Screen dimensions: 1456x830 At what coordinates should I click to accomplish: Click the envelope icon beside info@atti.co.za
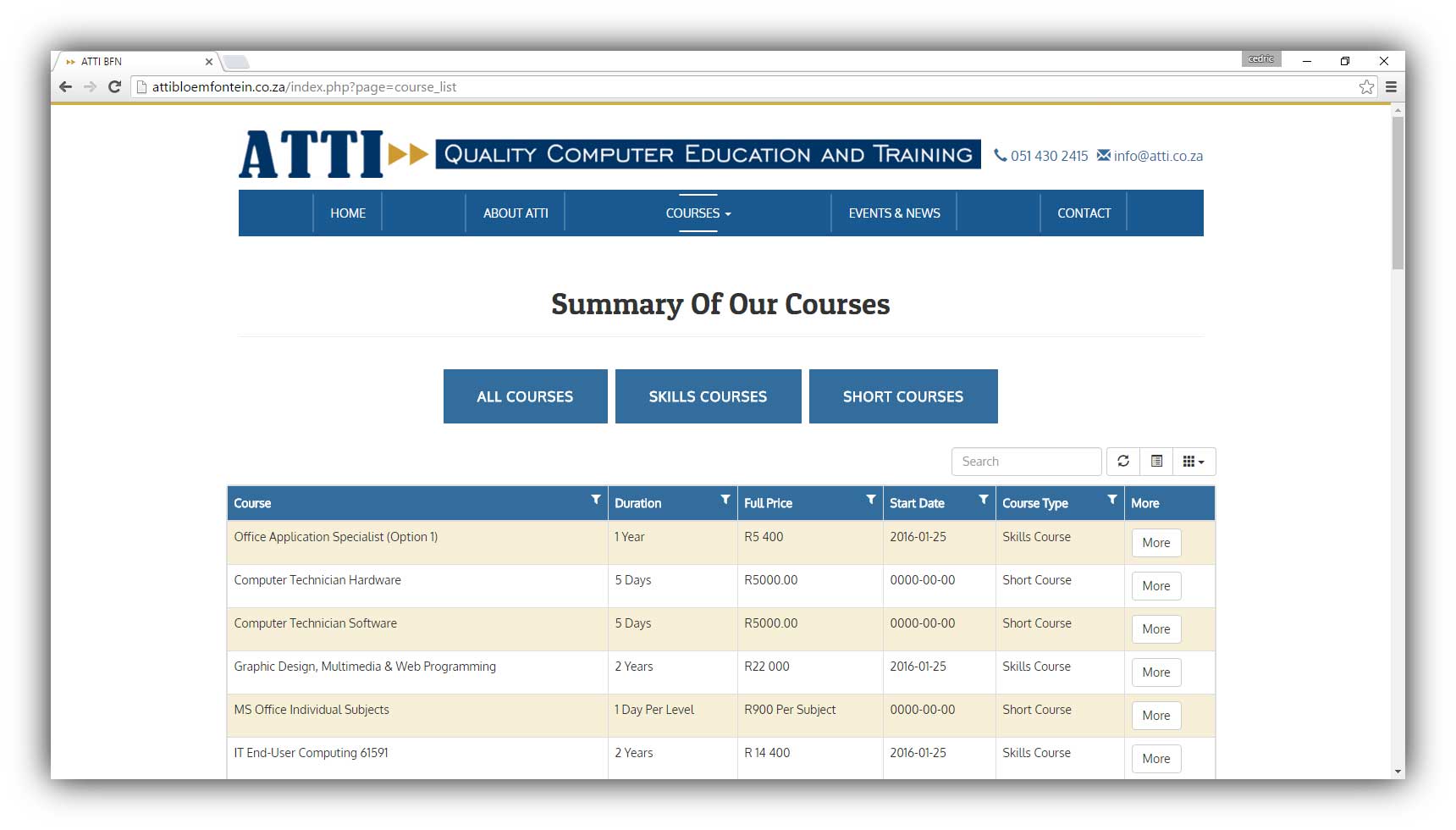click(x=1103, y=155)
